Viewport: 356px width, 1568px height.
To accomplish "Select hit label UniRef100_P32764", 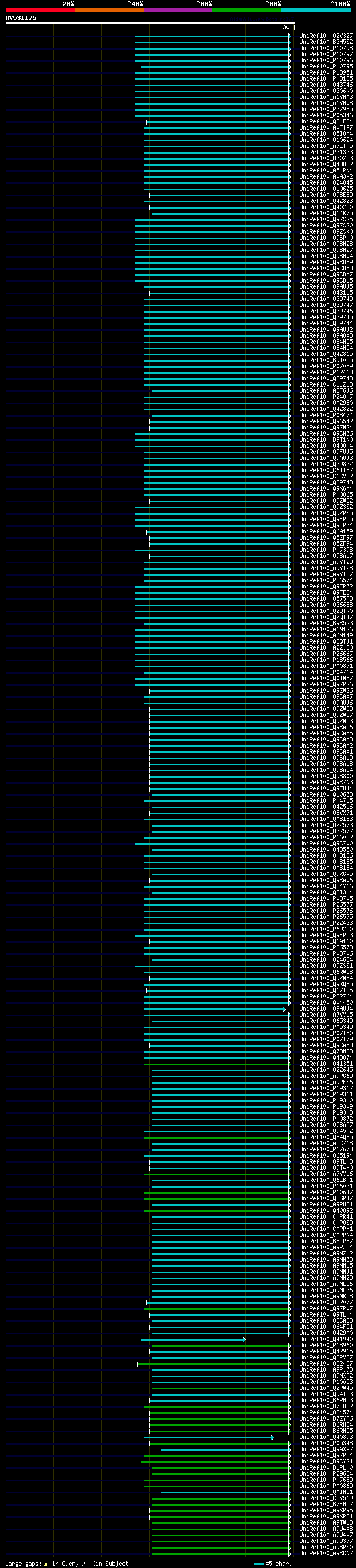I will coord(326,996).
